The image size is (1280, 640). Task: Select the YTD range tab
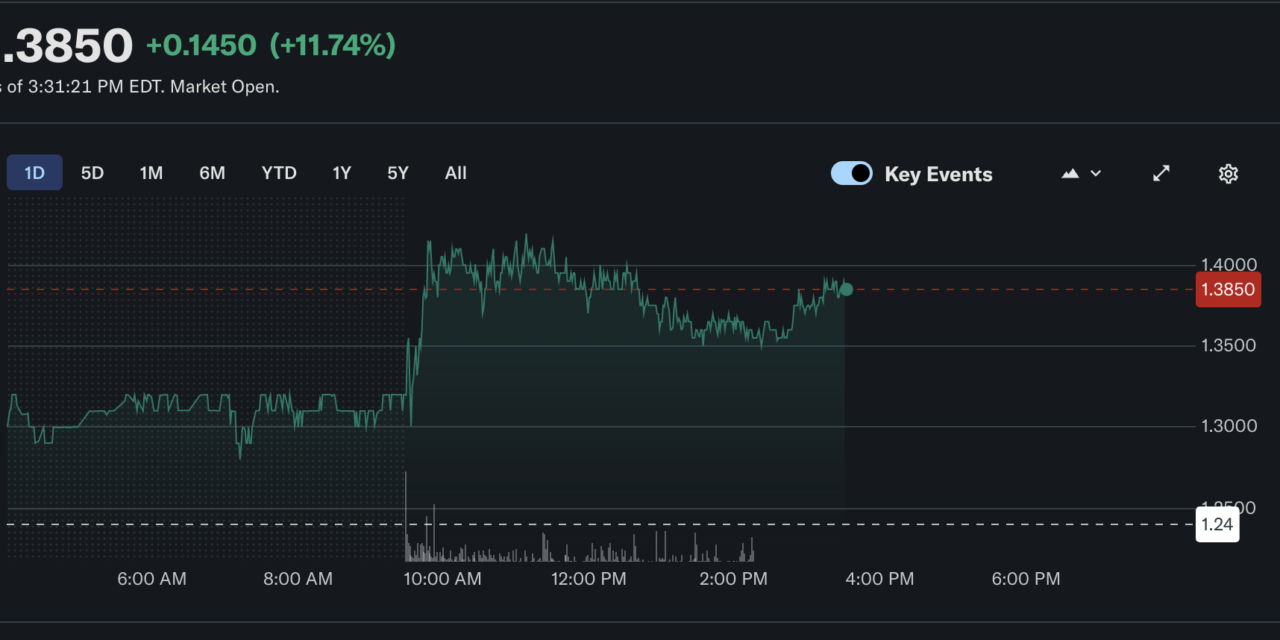[x=279, y=172]
